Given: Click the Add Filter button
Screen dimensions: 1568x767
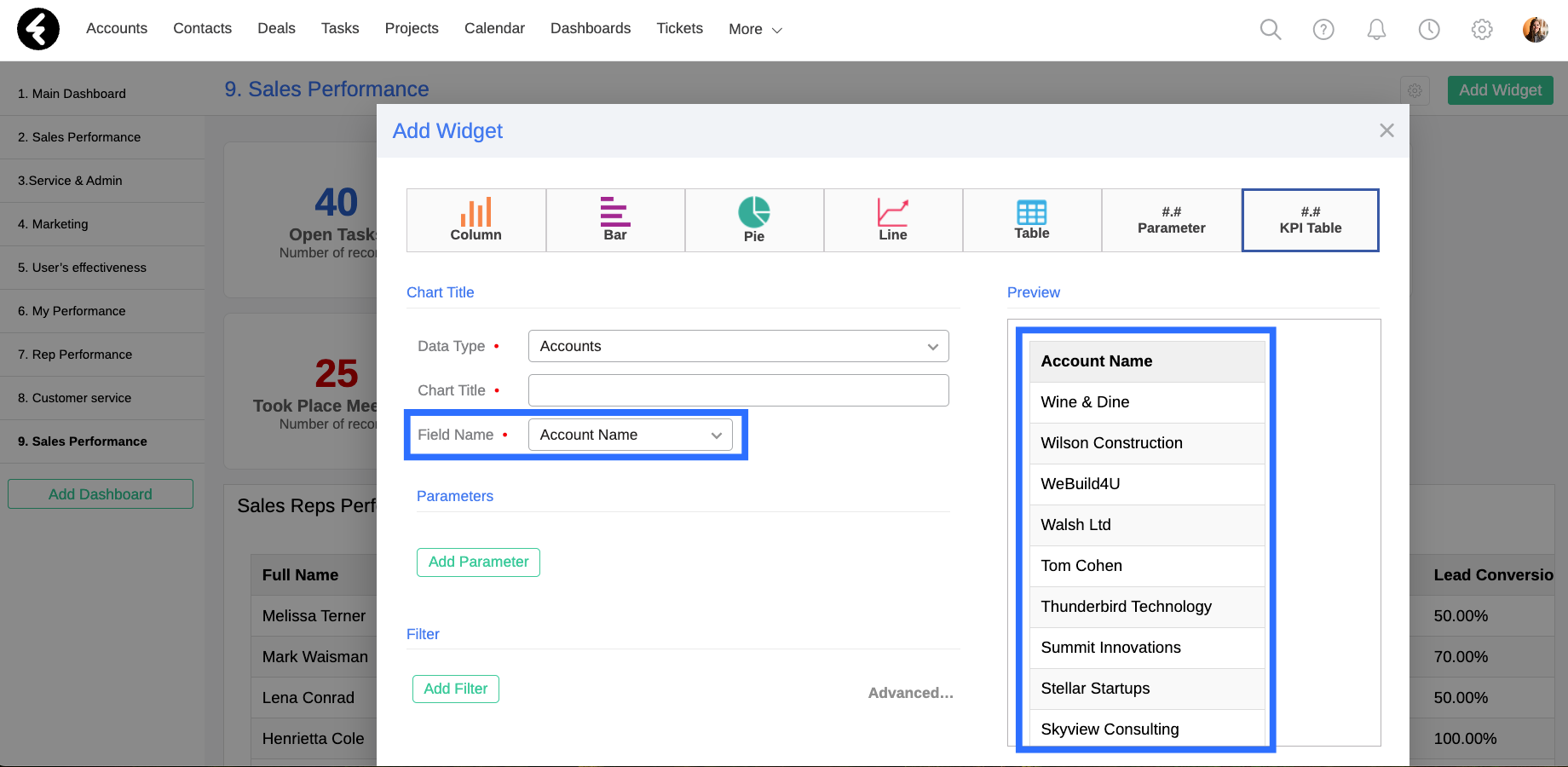Looking at the screenshot, I should tap(456, 689).
